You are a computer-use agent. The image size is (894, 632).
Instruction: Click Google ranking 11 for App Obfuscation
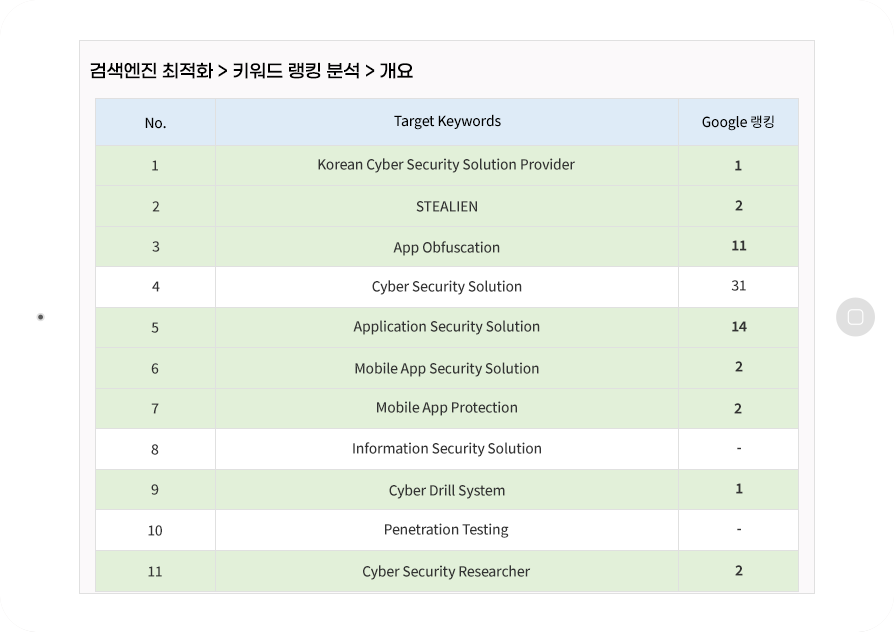(738, 246)
